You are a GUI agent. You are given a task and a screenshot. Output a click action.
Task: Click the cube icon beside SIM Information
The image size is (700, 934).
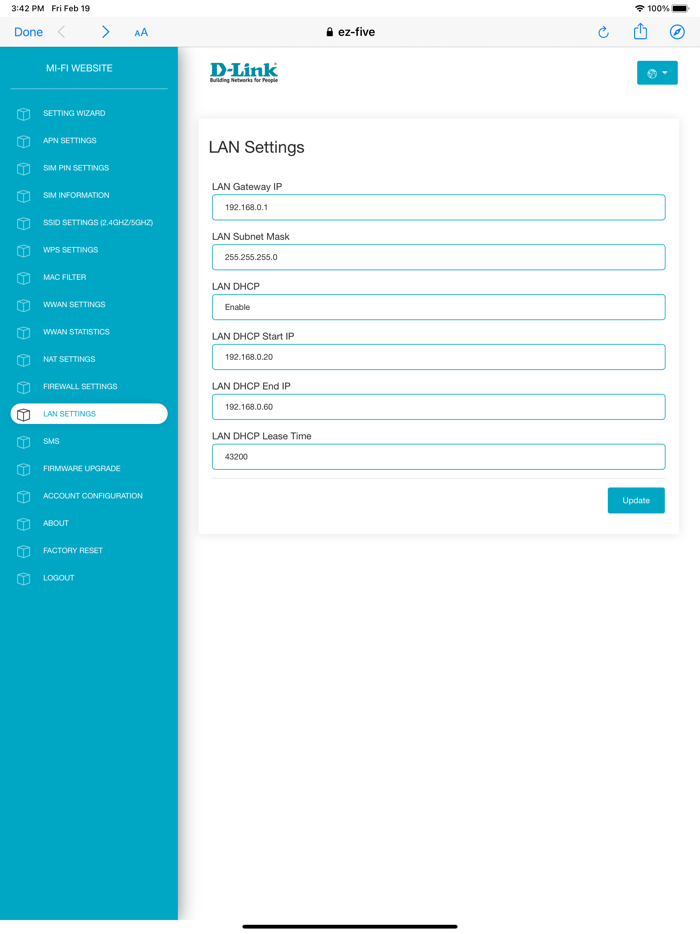(x=23, y=196)
